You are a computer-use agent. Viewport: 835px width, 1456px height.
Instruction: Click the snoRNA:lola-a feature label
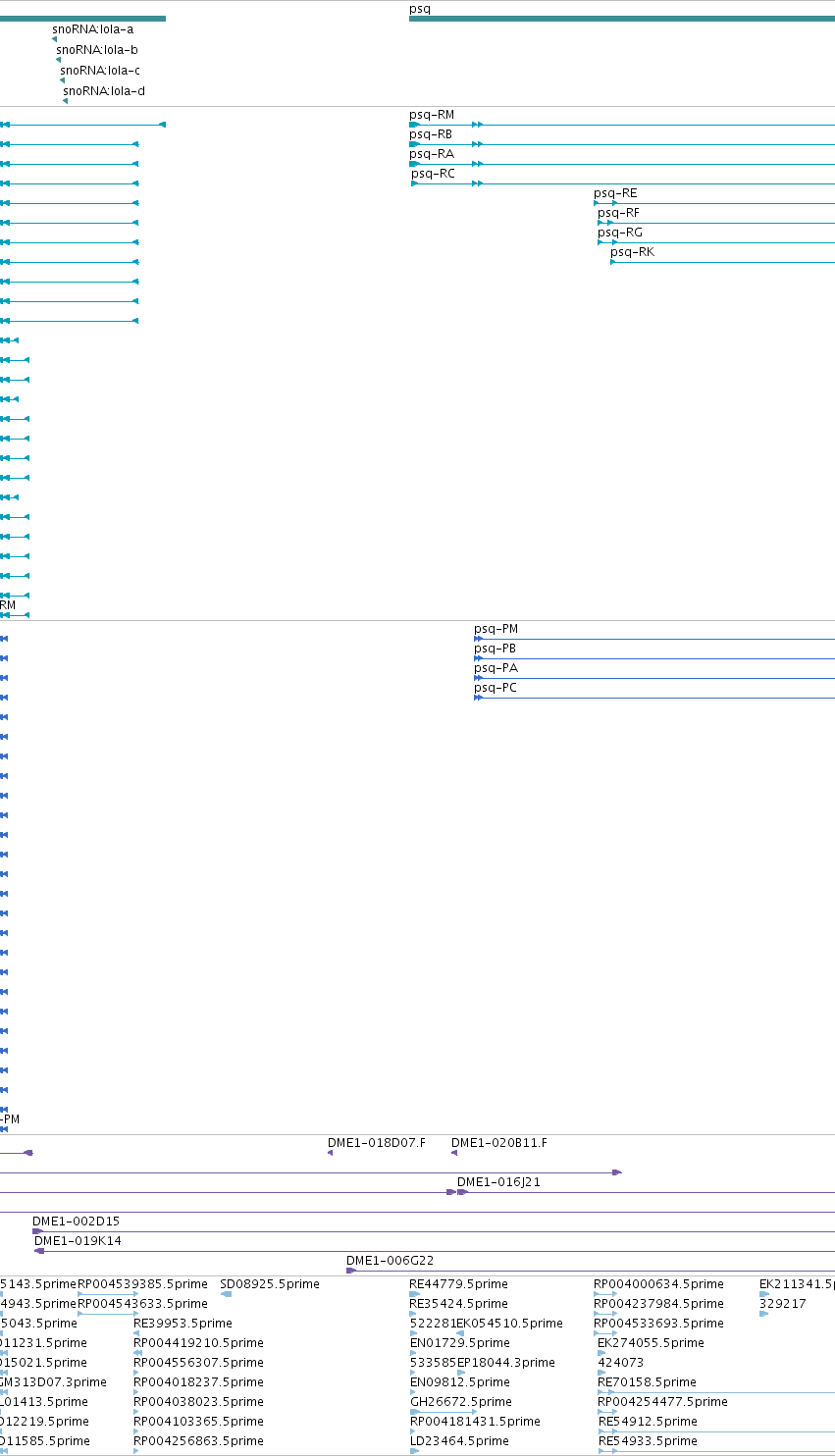click(x=92, y=29)
